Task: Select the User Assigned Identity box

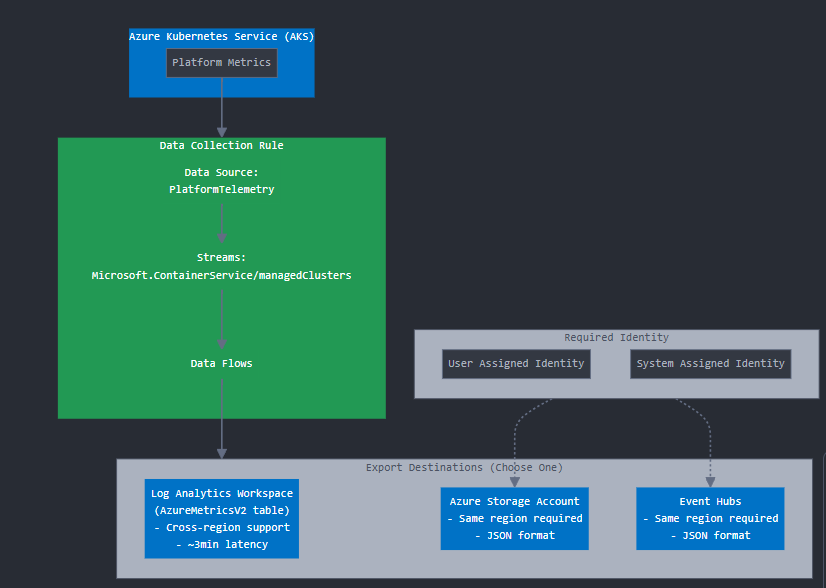Action: (x=516, y=364)
